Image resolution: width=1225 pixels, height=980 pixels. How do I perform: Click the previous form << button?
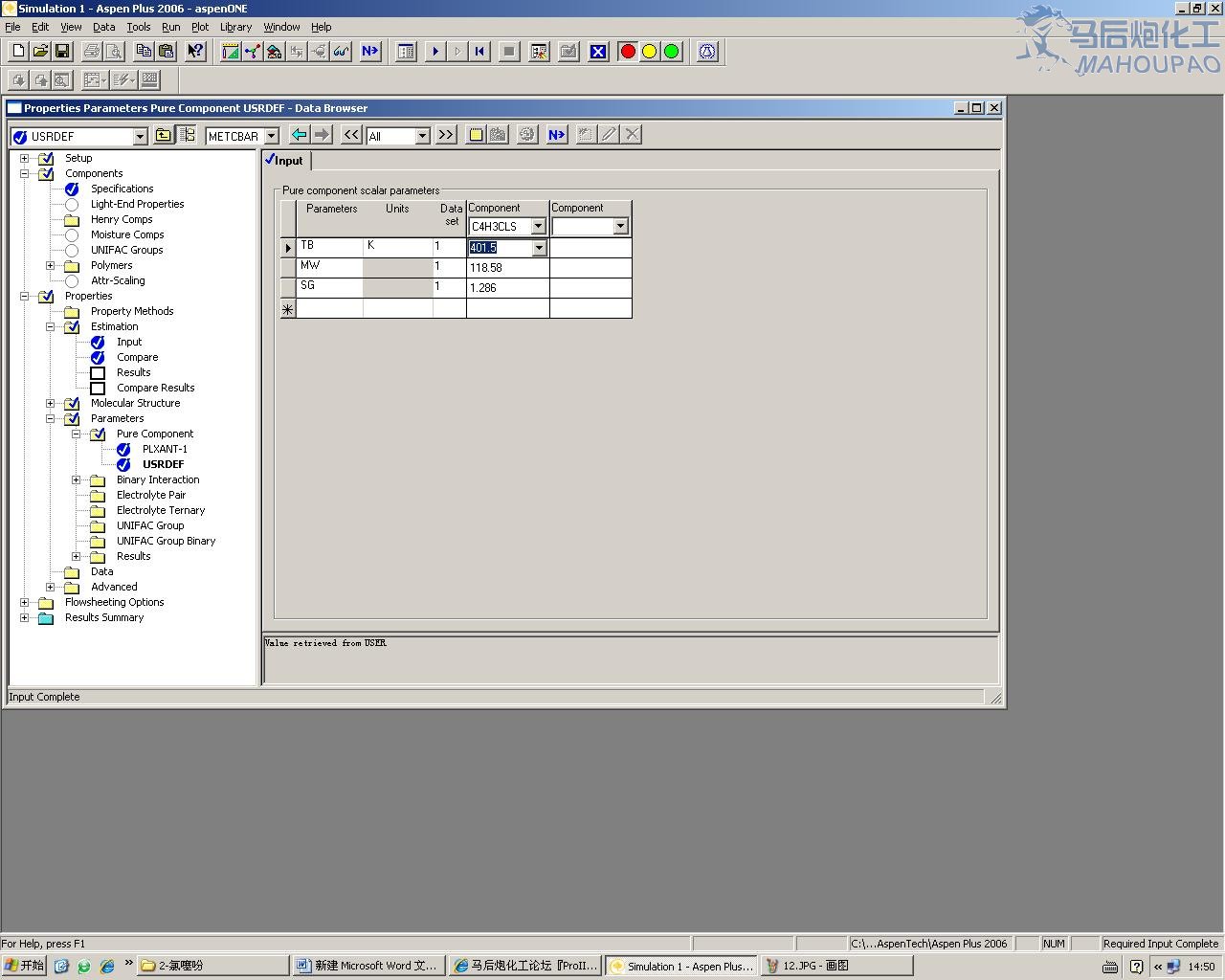tap(351, 135)
